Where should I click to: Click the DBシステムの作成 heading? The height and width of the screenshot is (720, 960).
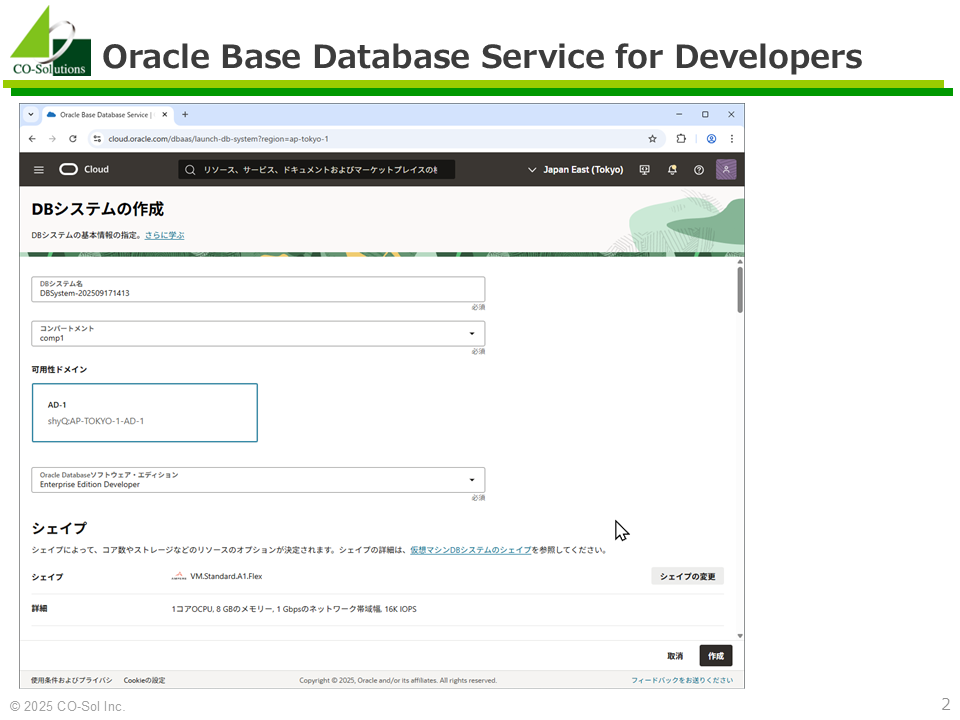tap(98, 209)
